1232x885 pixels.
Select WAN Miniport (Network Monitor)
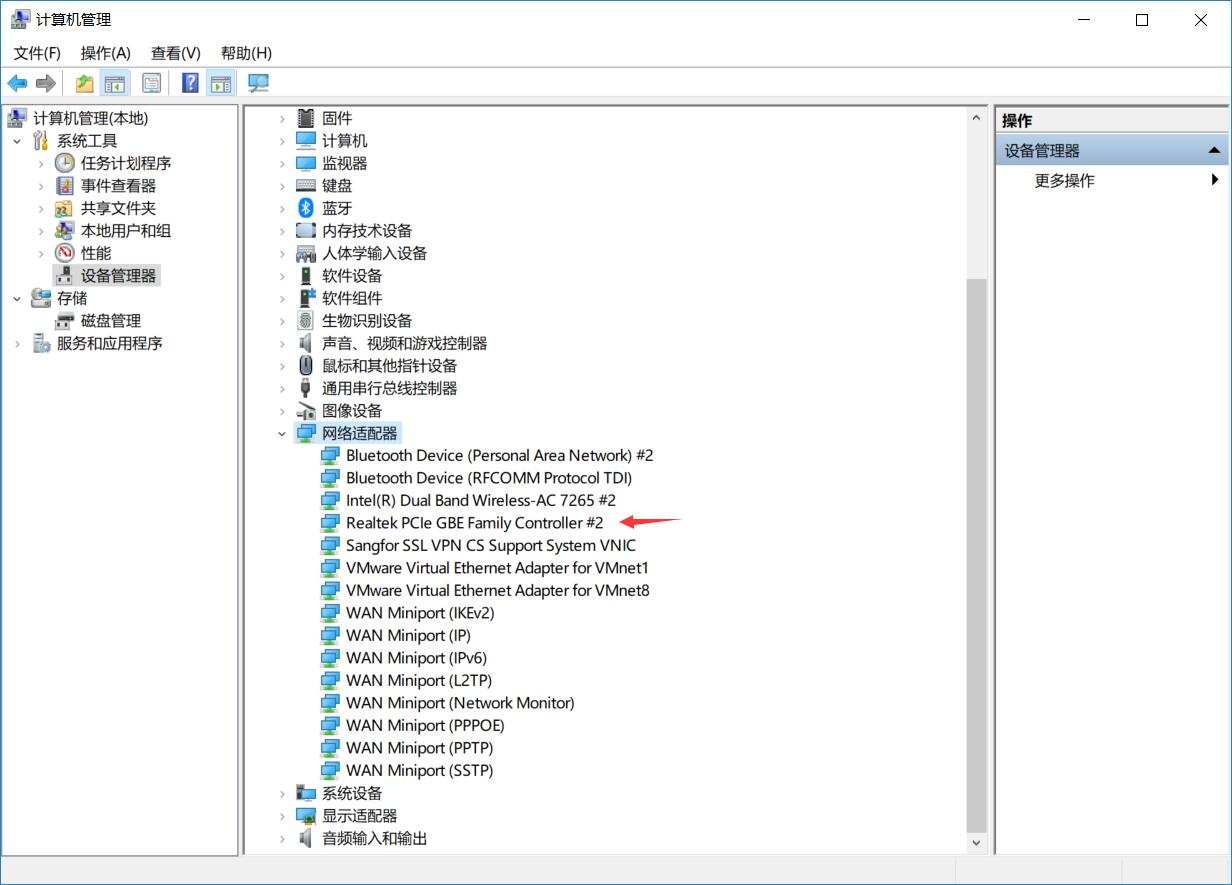tap(460, 703)
